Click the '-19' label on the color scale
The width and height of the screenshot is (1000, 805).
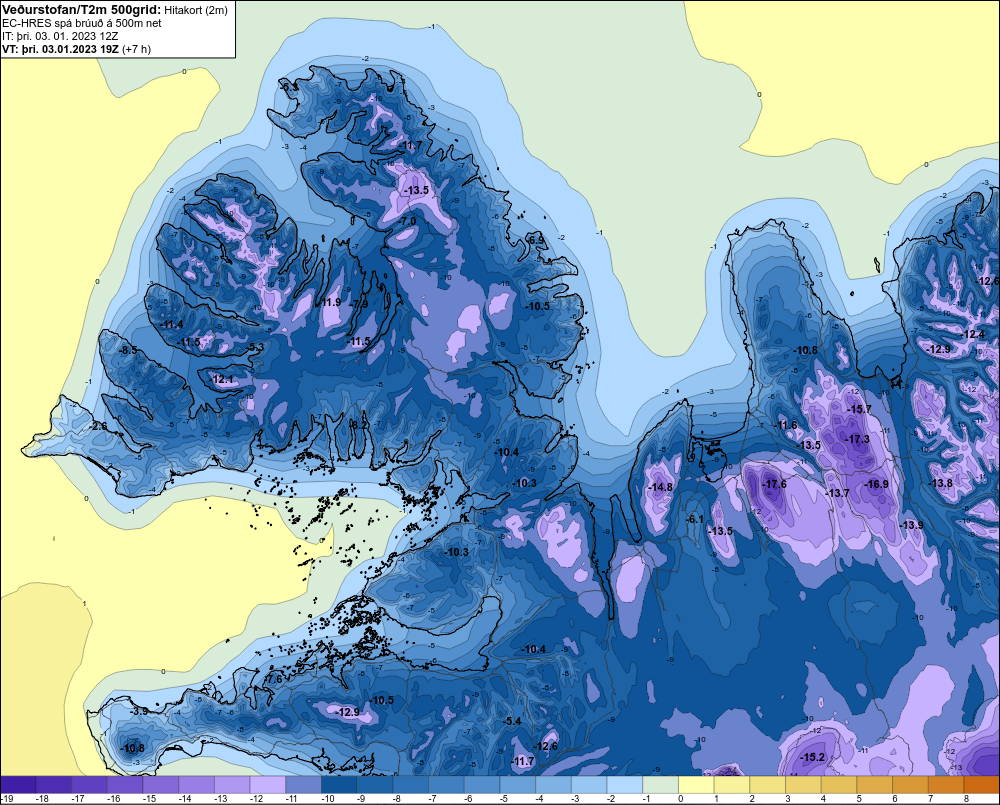(7, 799)
